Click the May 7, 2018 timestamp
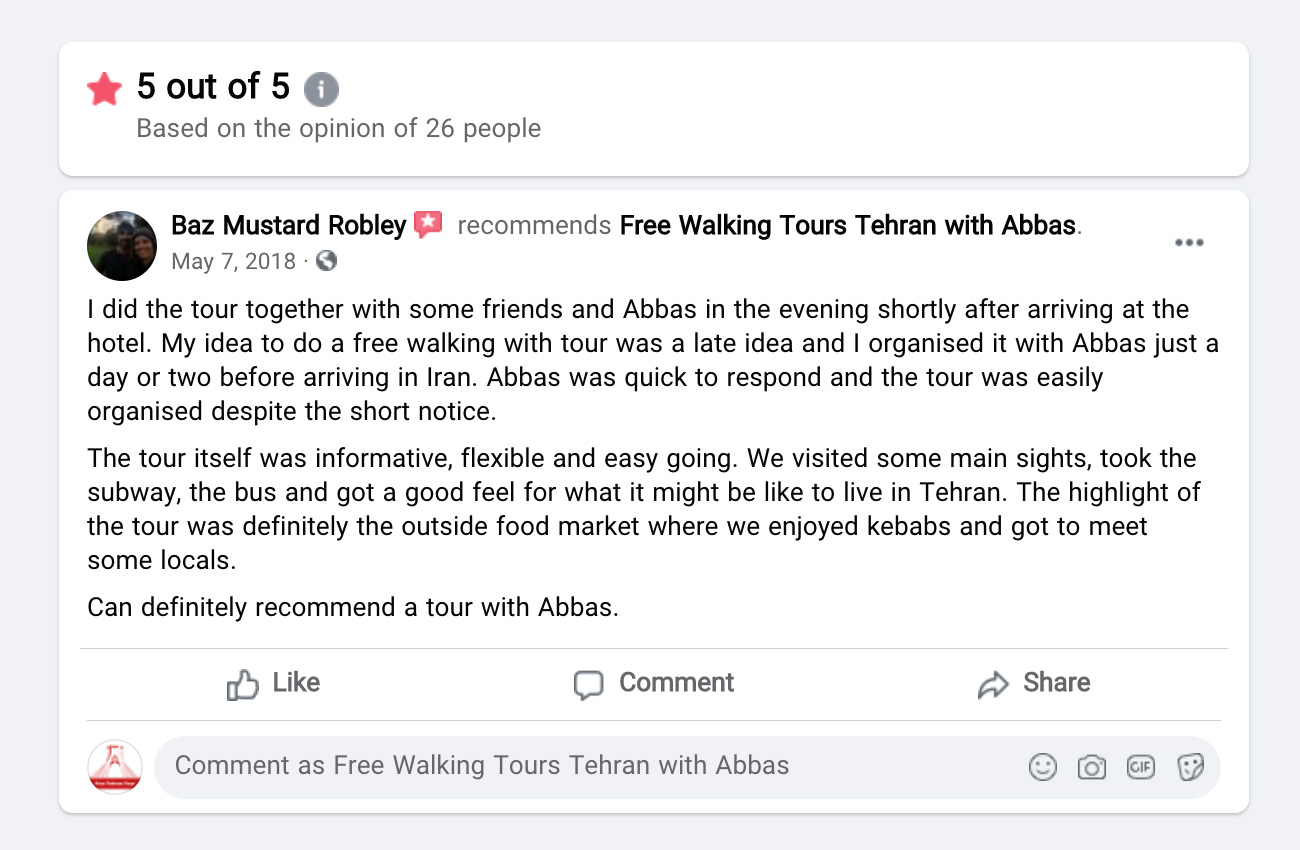 tap(234, 262)
